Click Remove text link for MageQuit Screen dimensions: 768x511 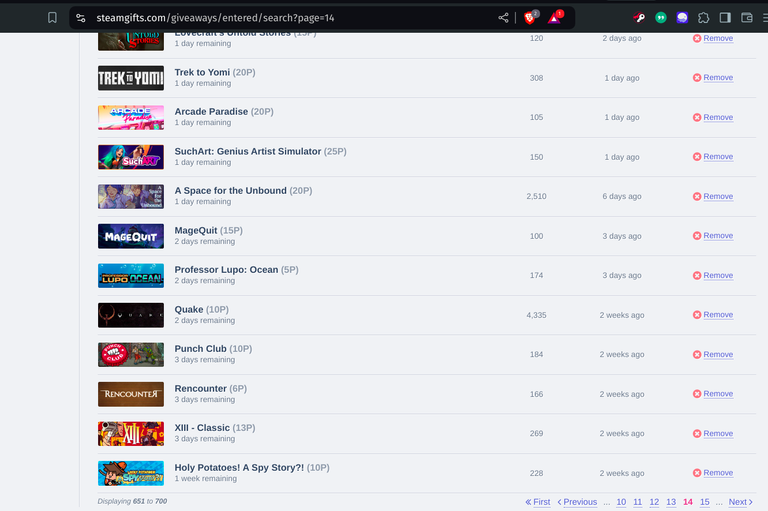pos(718,236)
